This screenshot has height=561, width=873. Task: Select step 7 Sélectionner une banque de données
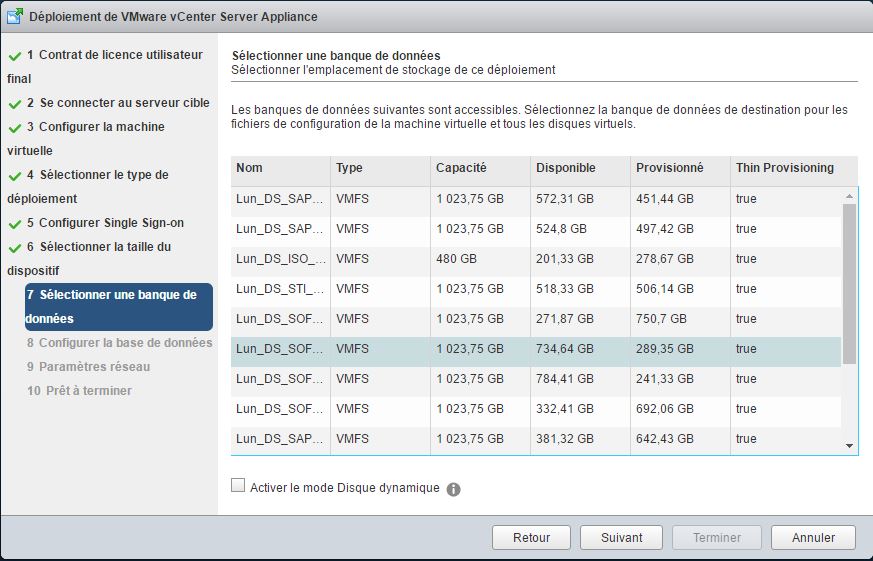coord(119,307)
